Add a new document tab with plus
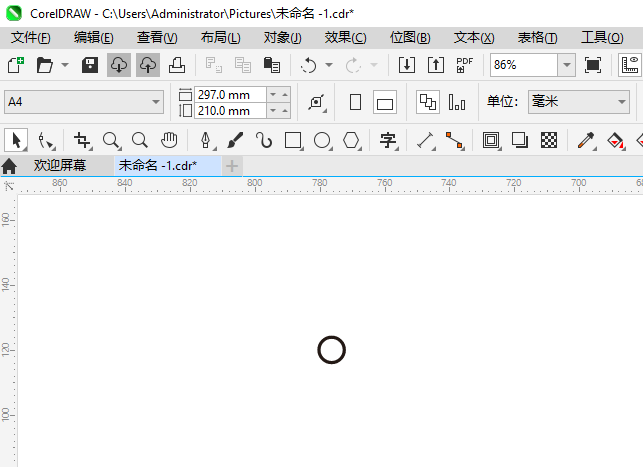Screen dimensions: 643x467 point(232,166)
